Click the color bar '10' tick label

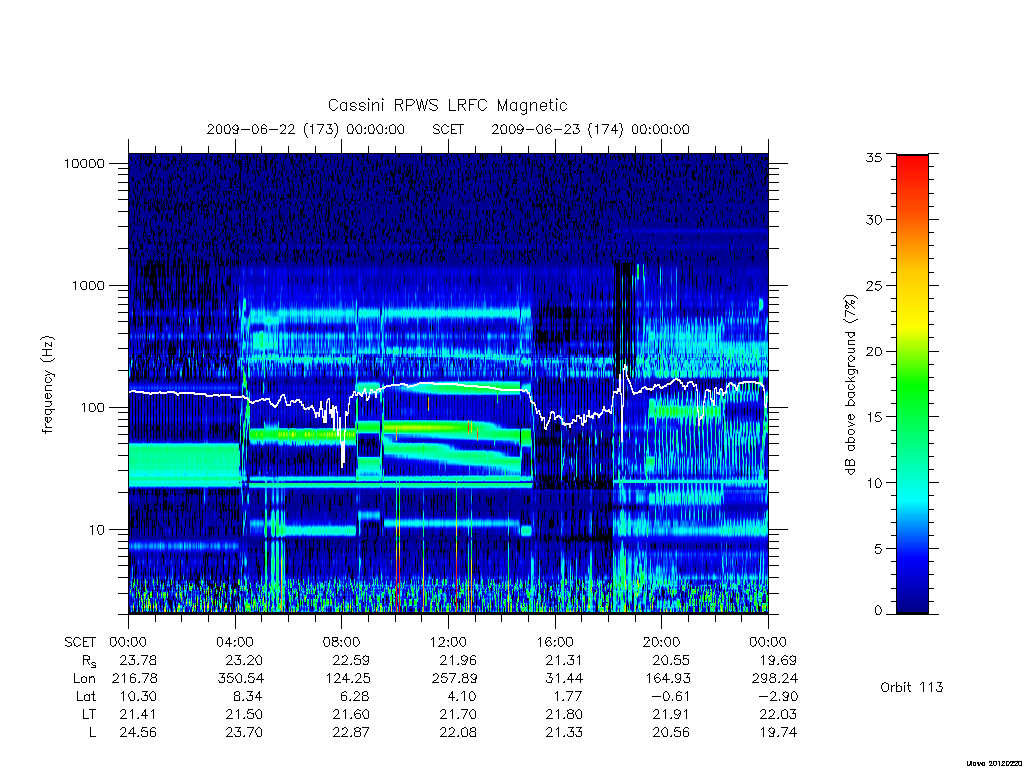874,483
